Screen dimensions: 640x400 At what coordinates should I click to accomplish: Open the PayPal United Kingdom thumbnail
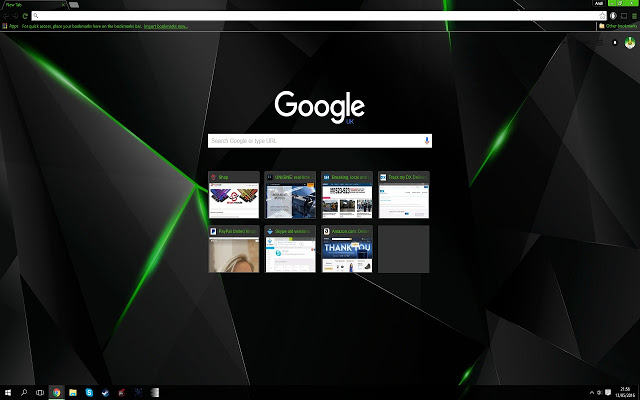[234, 249]
